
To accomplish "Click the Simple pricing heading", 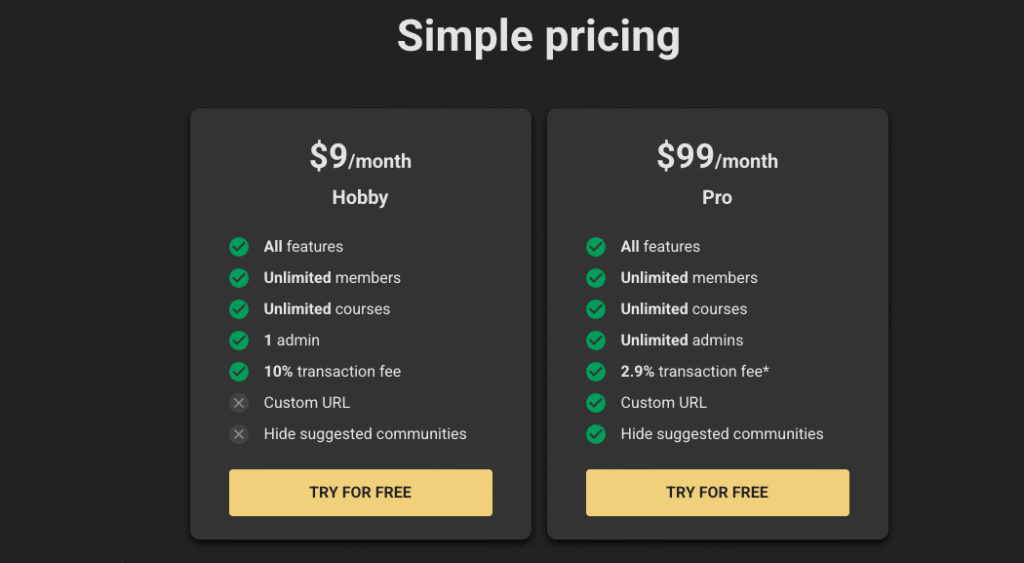I will click(x=538, y=37).
